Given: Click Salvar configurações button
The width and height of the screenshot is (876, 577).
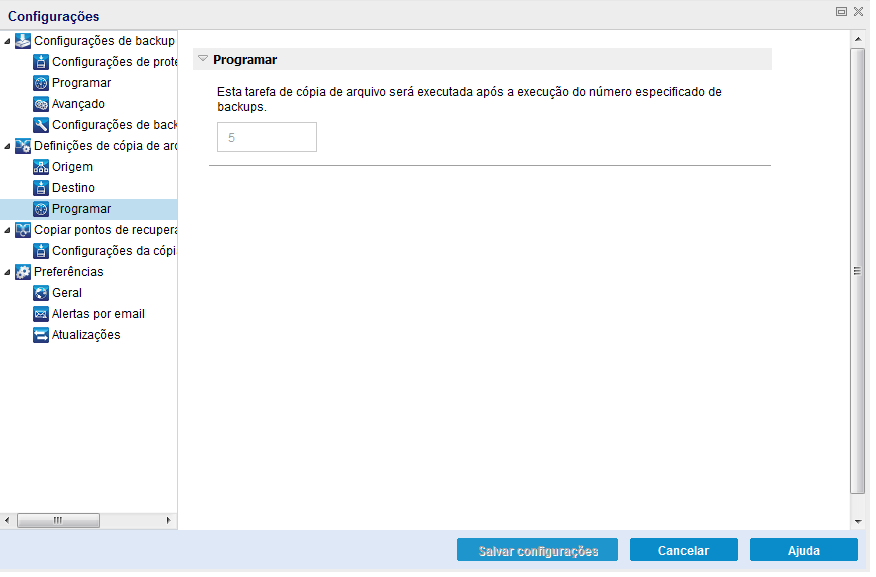Looking at the screenshot, I should pyautogui.click(x=537, y=551).
